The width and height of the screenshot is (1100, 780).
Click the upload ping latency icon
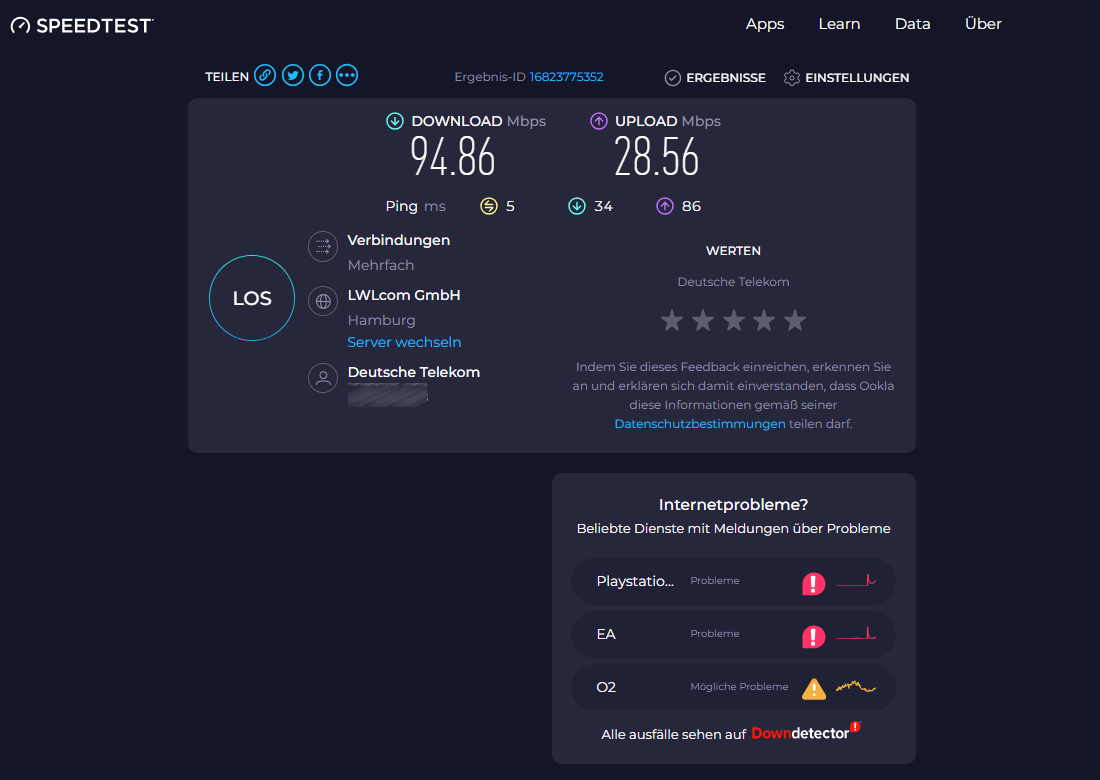[x=664, y=206]
